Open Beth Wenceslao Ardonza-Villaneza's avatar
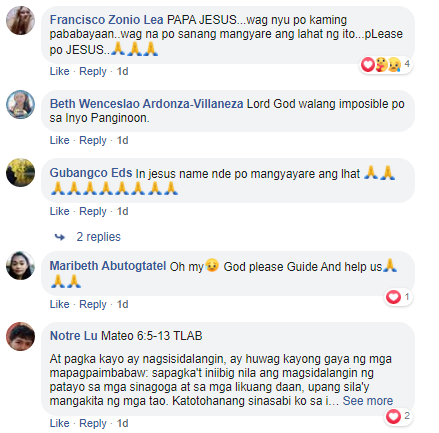The width and height of the screenshot is (439, 433). 20,104
